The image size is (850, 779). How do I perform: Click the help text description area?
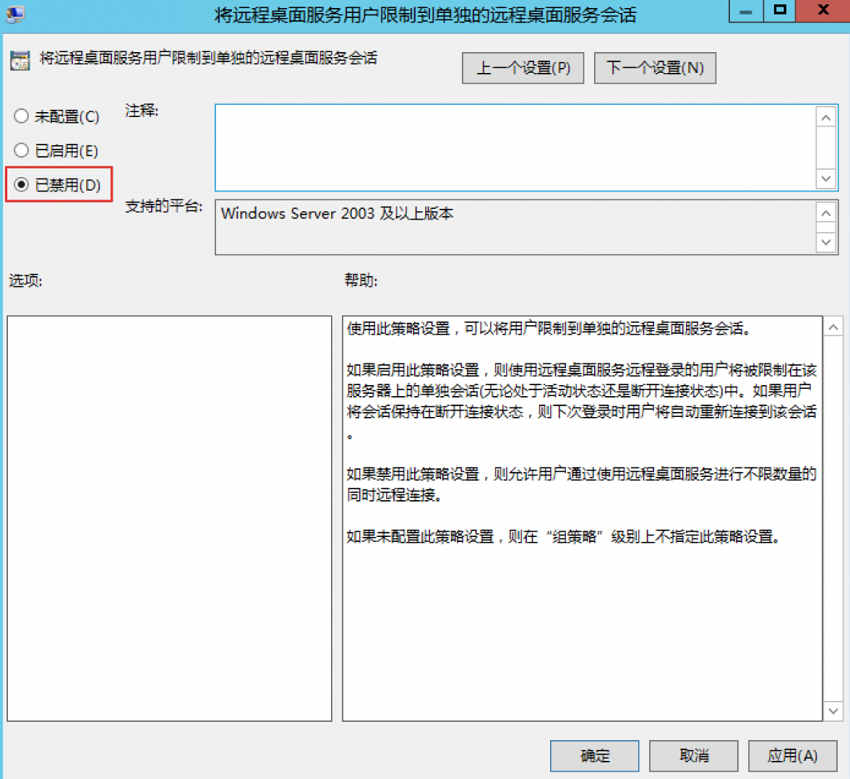pos(582,518)
